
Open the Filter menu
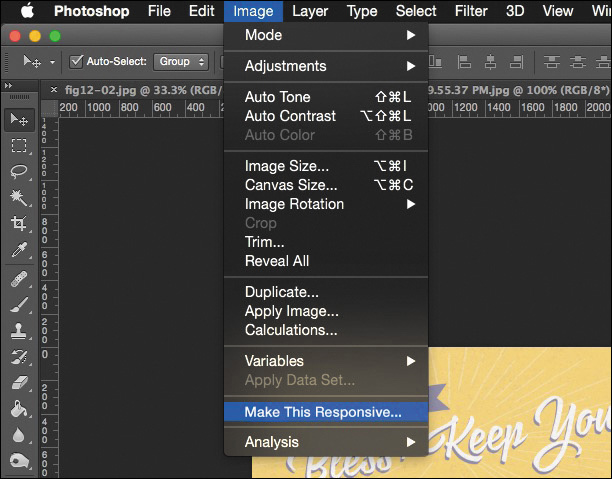point(471,11)
